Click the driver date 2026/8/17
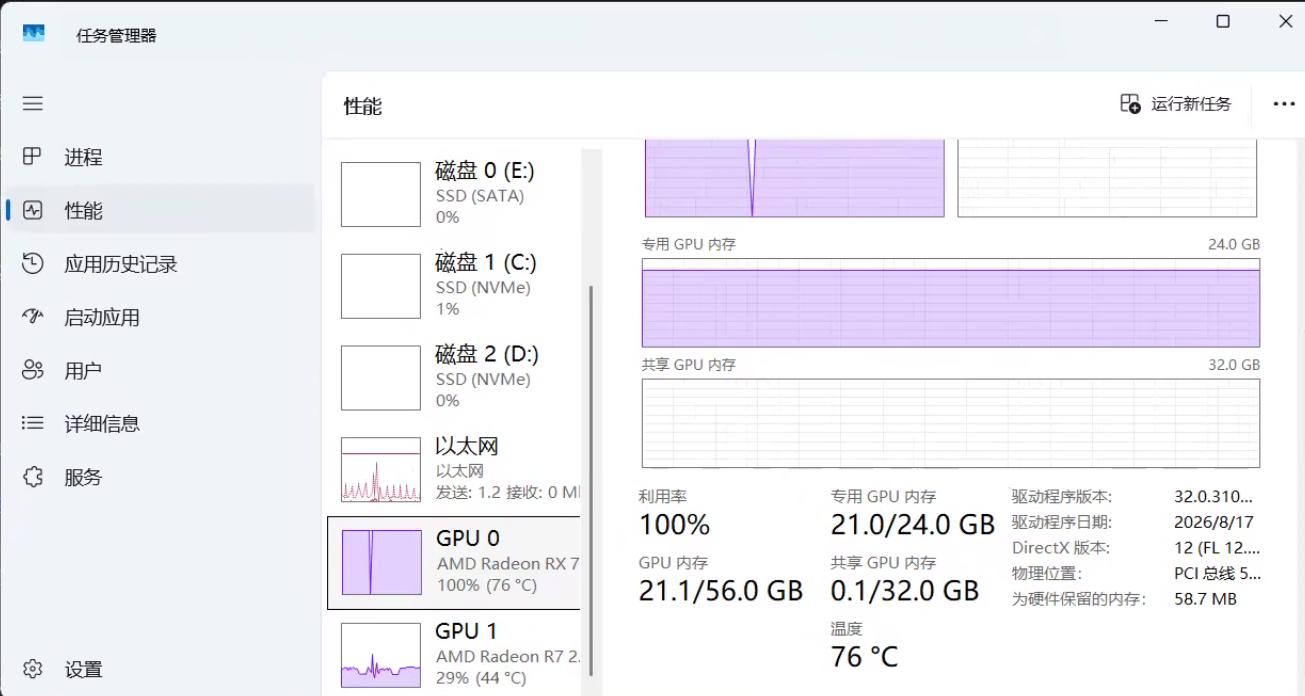The height and width of the screenshot is (696, 1305). click(x=1214, y=522)
